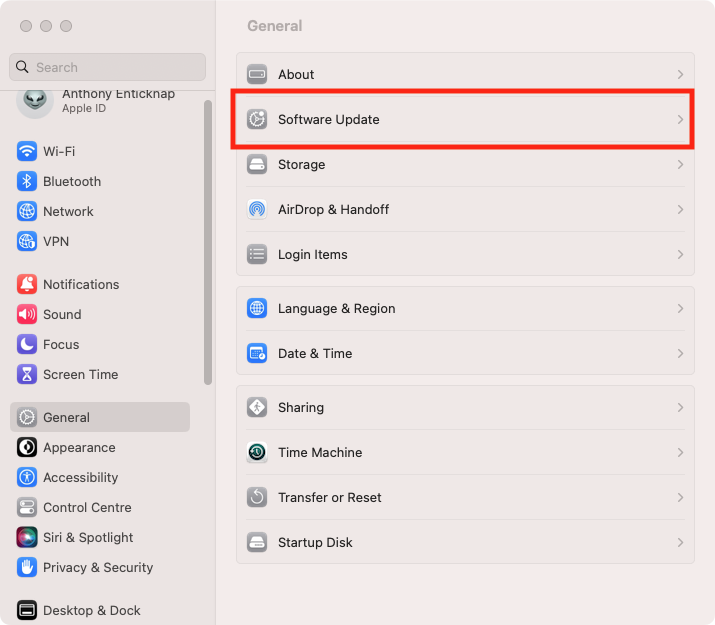Click the Apple ID avatar picture
Image resolution: width=715 pixels, height=625 pixels.
(x=35, y=102)
